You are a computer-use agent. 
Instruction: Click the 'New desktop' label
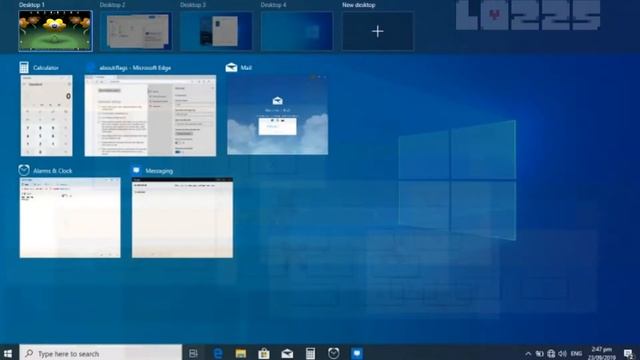[358, 5]
